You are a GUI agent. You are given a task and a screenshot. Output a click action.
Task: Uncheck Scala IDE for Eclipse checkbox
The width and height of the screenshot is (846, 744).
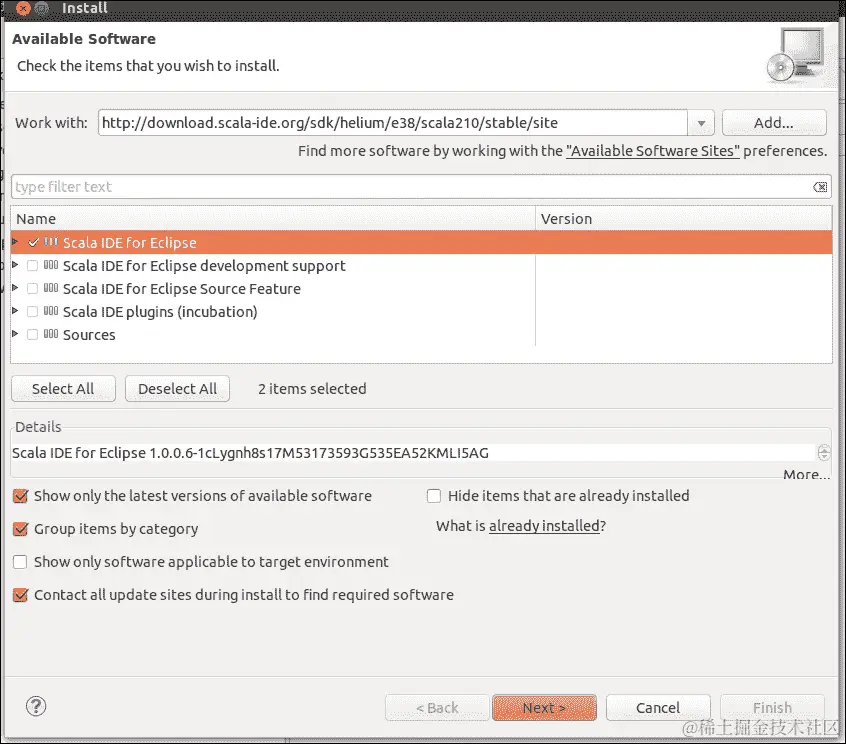[x=33, y=242]
